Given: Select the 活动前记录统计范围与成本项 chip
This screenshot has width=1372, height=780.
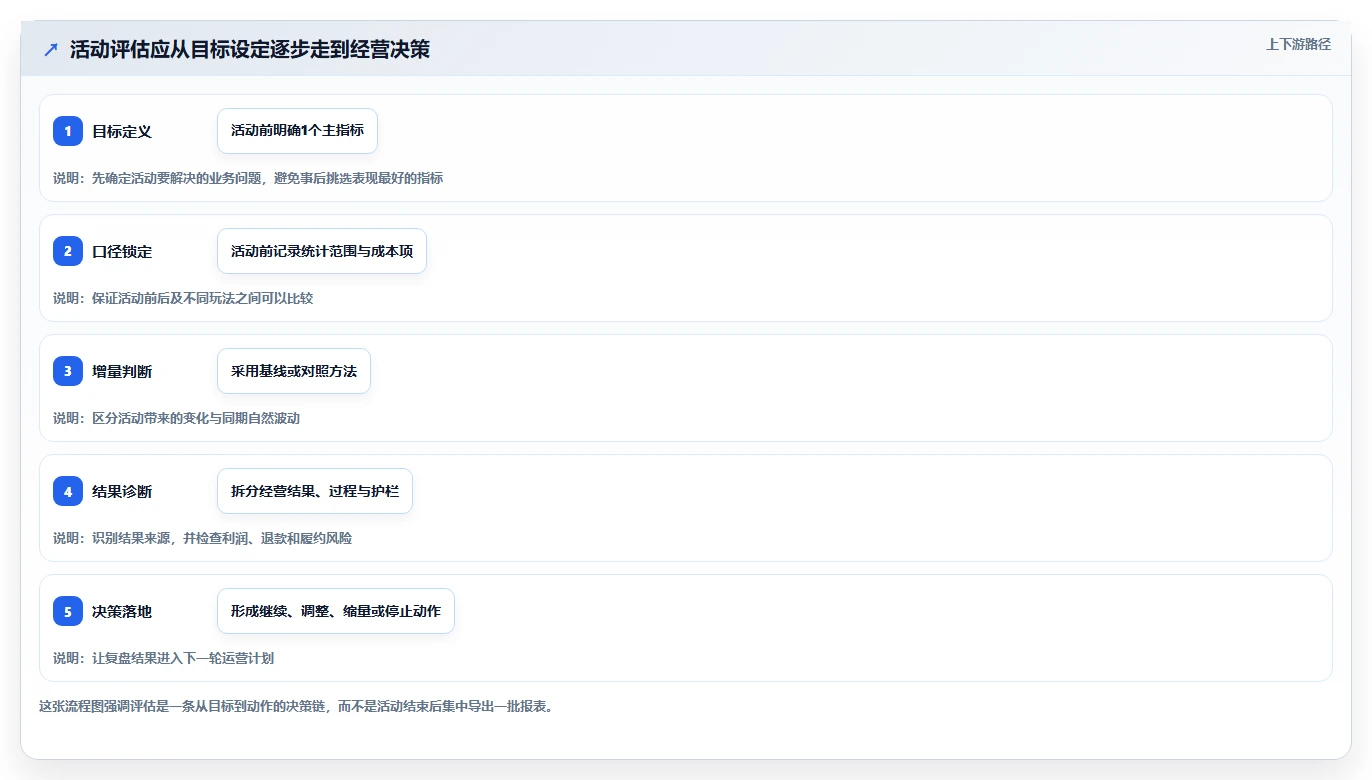Looking at the screenshot, I should click(x=322, y=251).
